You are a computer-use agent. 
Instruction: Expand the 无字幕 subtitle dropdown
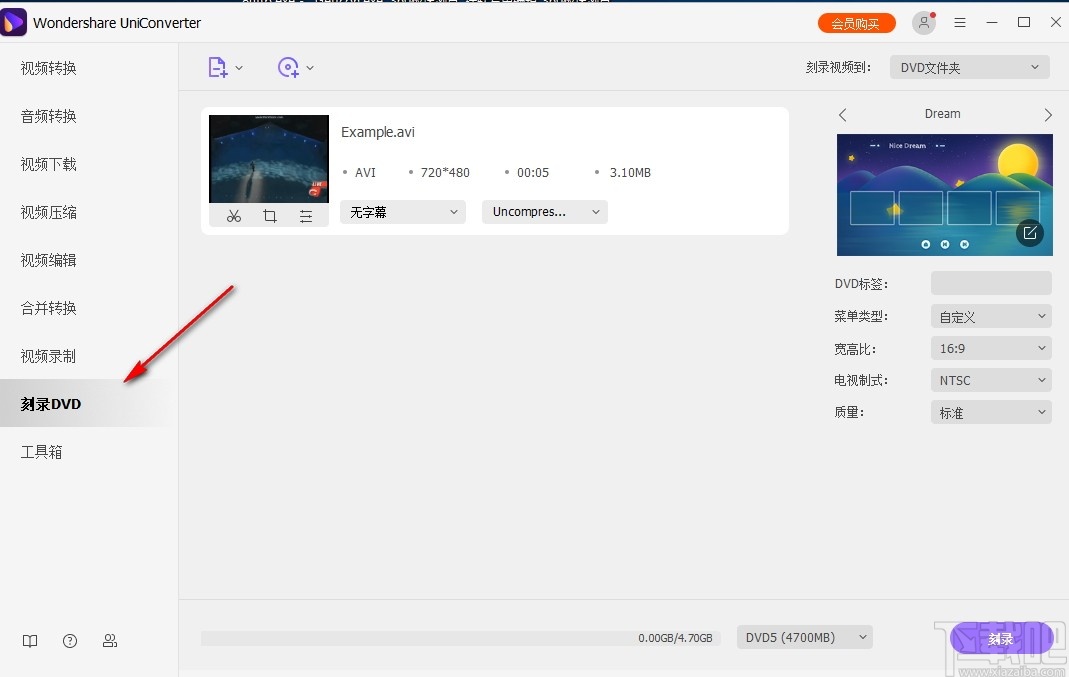point(402,212)
